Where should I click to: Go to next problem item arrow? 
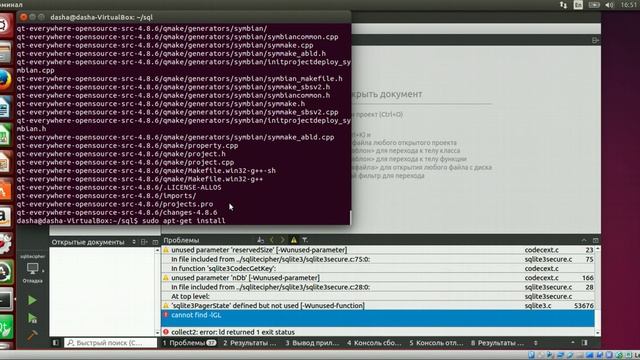(x=282, y=240)
